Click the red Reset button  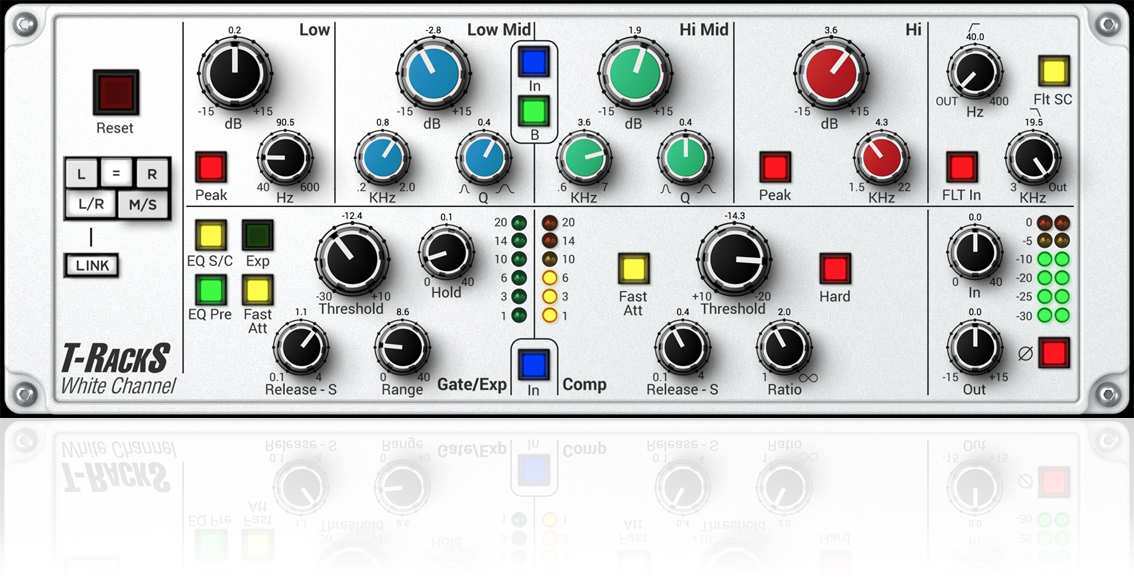[116, 92]
